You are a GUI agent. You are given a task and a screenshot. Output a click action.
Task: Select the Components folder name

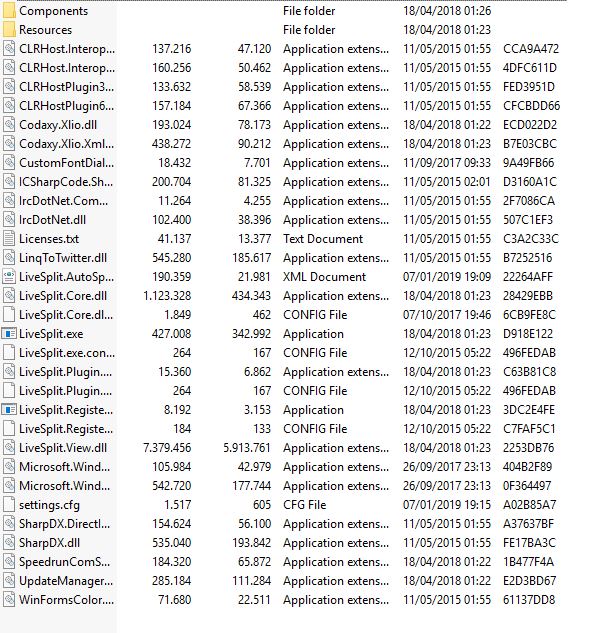click(53, 11)
